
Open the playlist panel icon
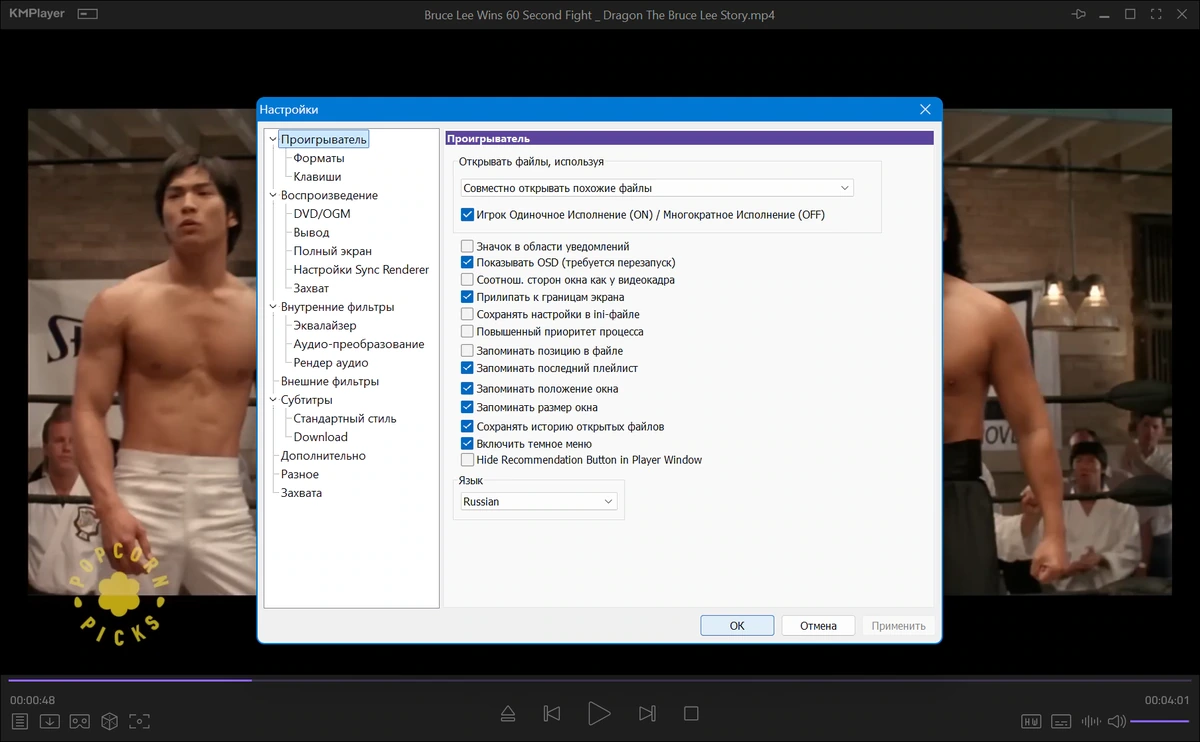click(x=19, y=721)
